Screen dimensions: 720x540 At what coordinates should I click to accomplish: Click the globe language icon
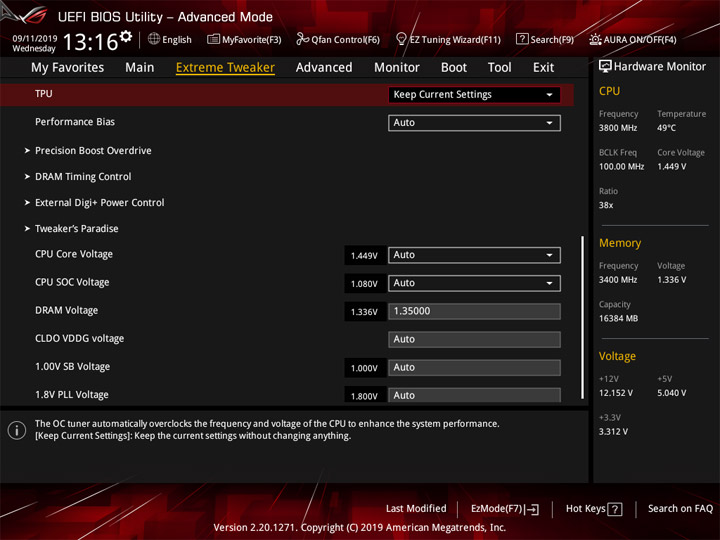154,39
